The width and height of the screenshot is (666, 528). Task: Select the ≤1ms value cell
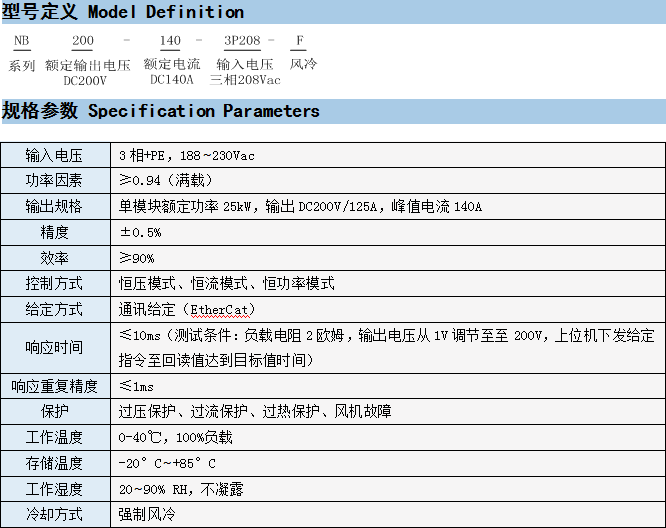388,386
